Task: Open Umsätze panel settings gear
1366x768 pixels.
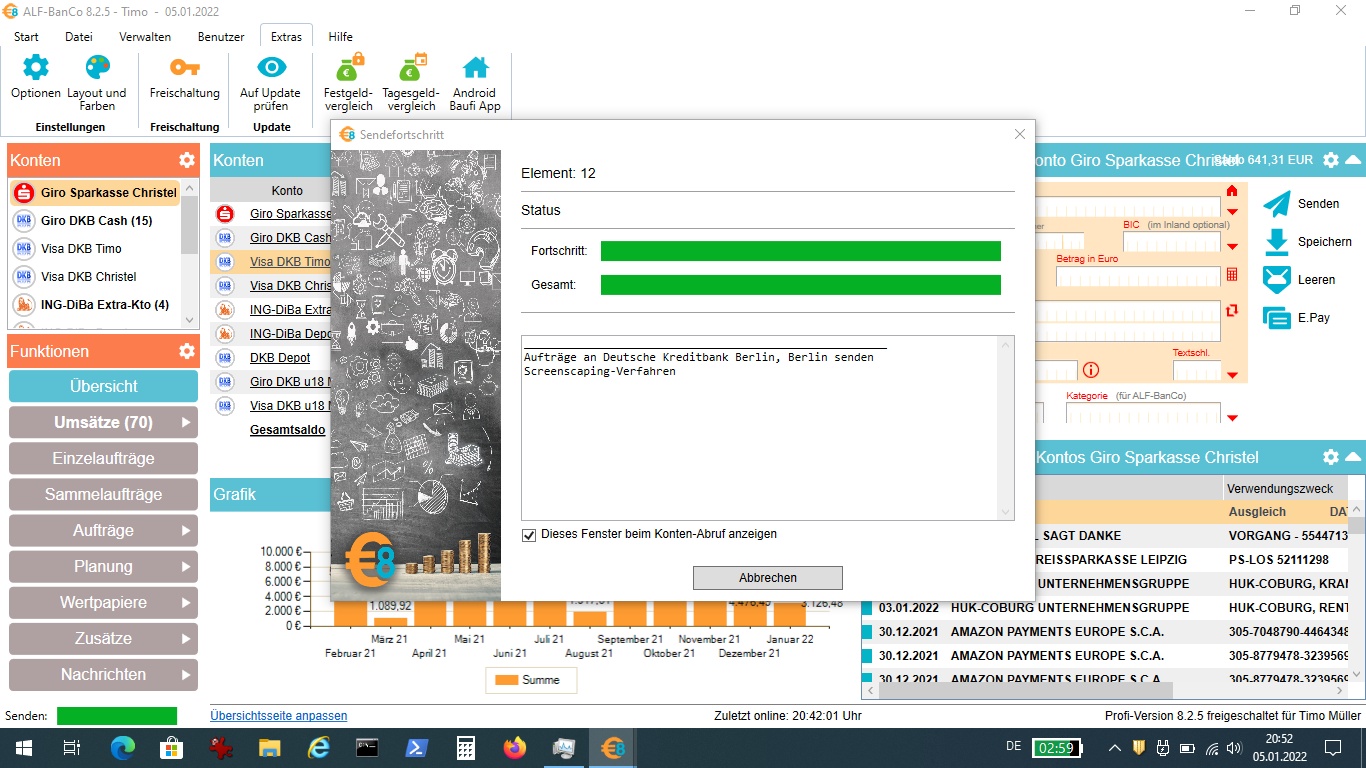Action: [x=1330, y=457]
